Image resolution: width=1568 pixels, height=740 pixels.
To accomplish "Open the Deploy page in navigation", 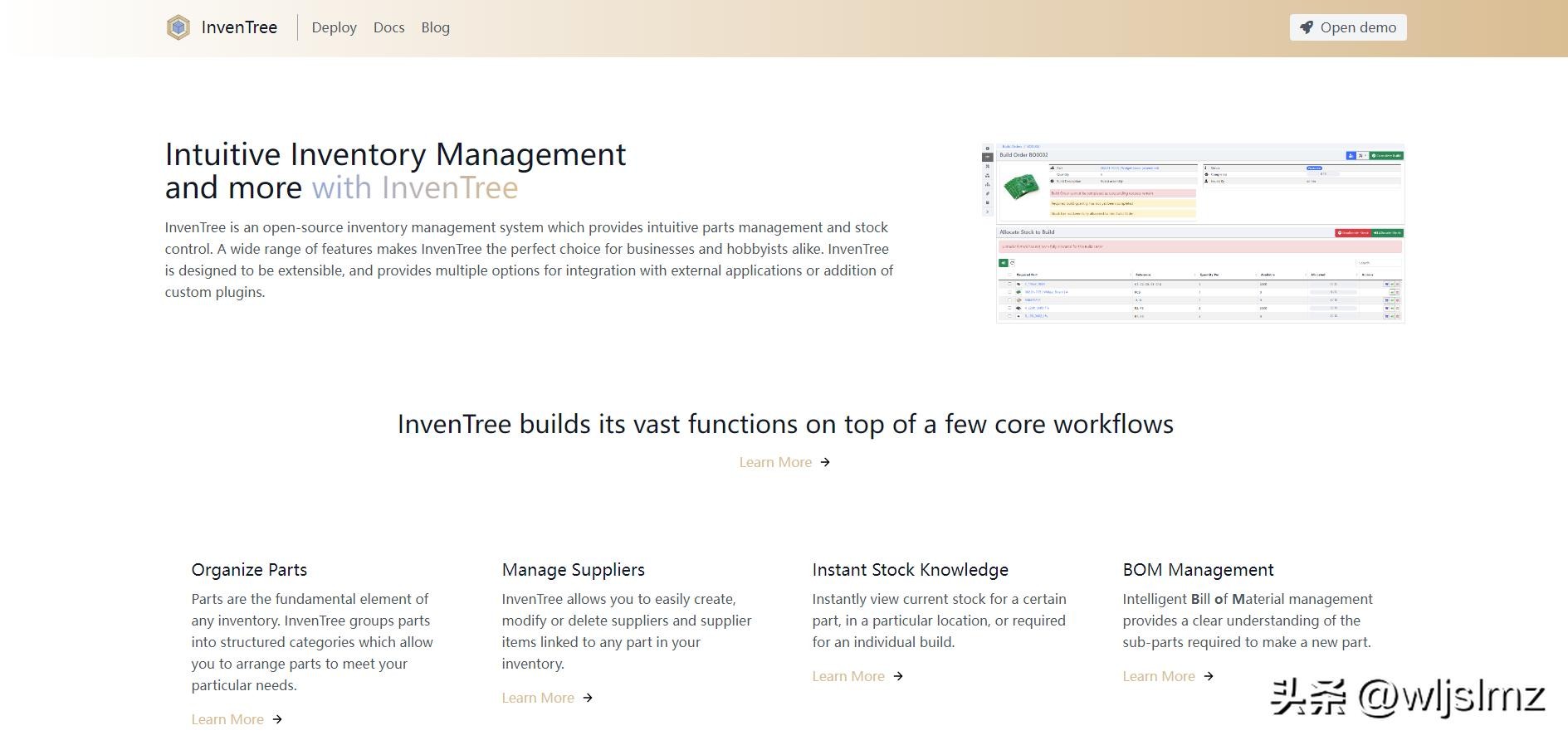I will pos(334,27).
